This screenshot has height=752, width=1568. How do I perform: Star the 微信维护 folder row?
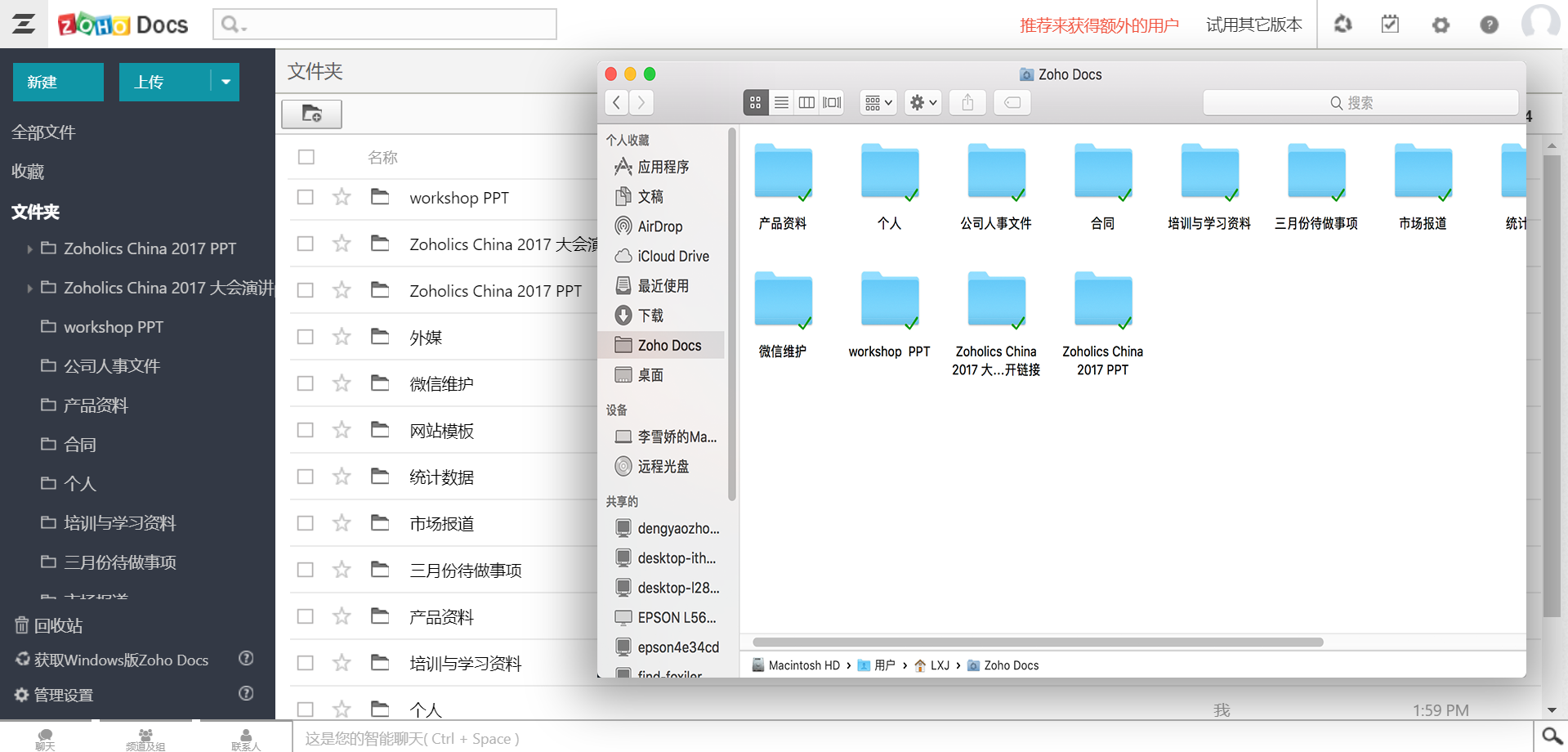point(342,383)
